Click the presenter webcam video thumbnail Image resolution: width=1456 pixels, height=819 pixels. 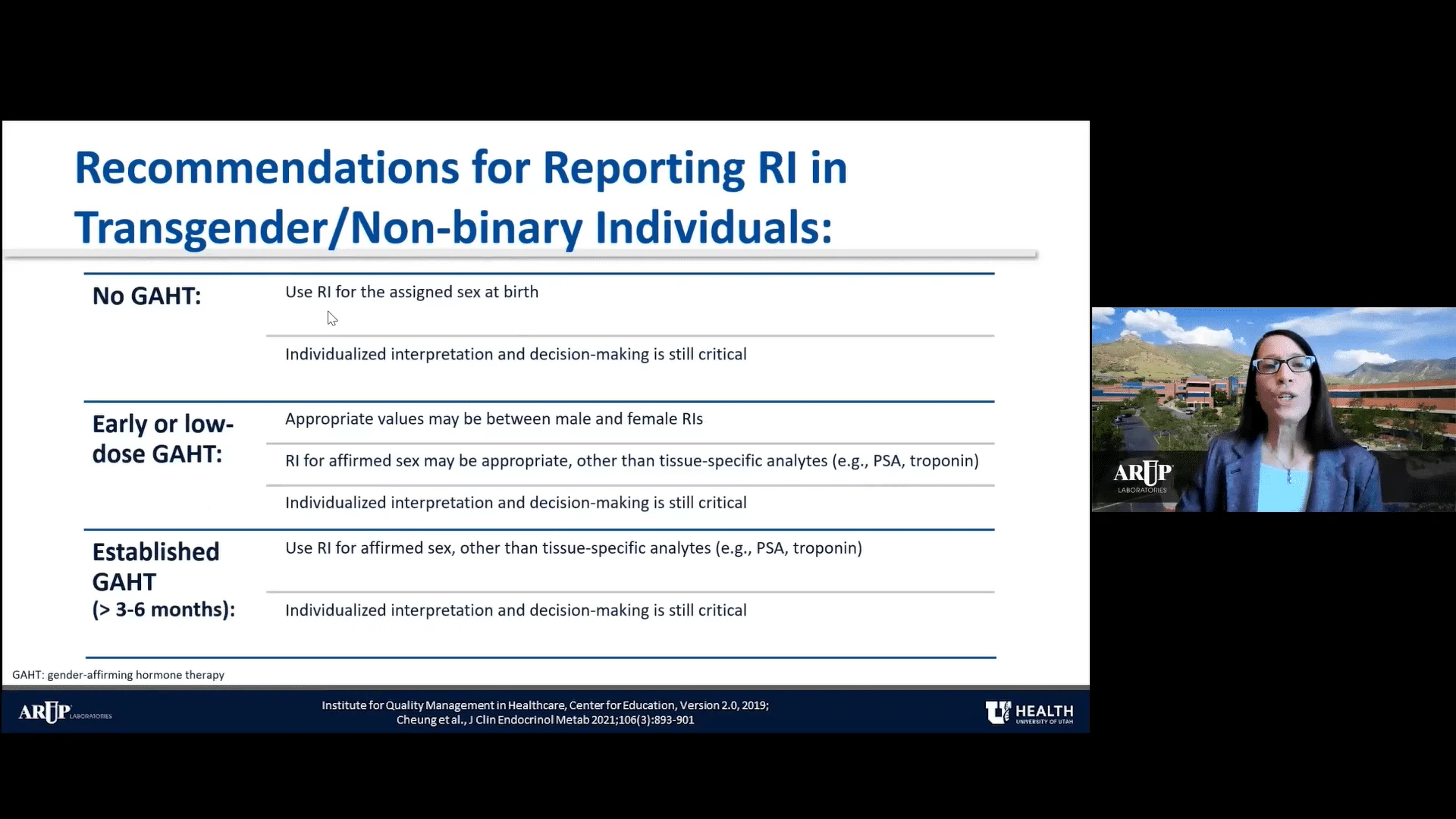pyautogui.click(x=1273, y=409)
